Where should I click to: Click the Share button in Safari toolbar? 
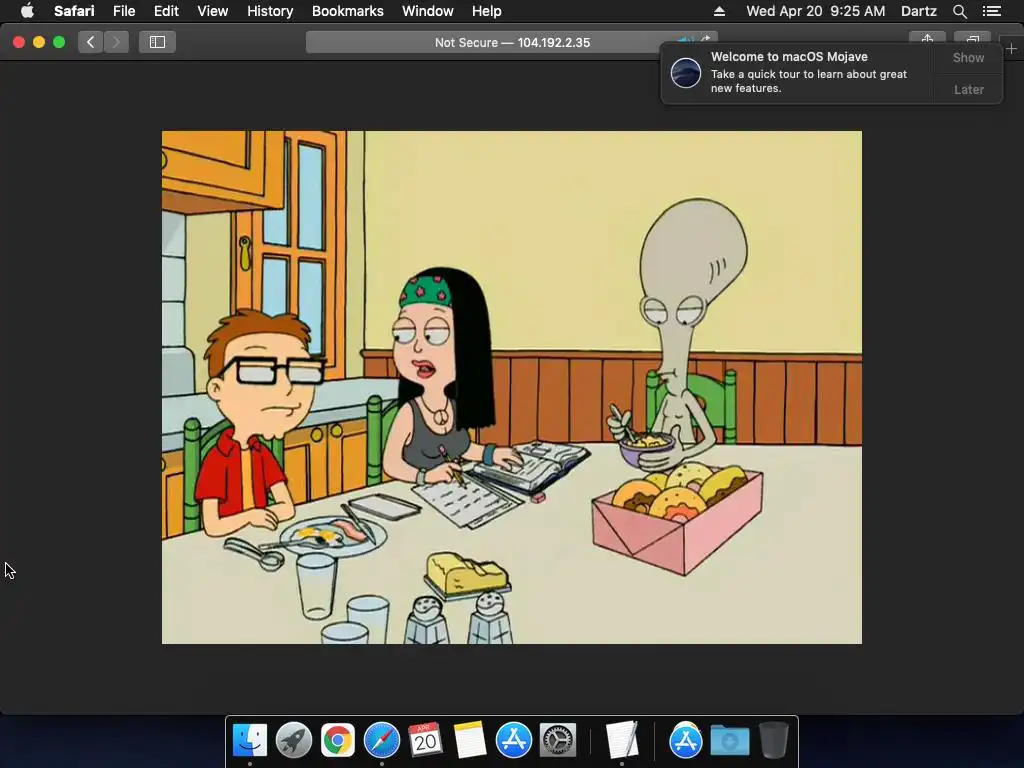pos(927,39)
